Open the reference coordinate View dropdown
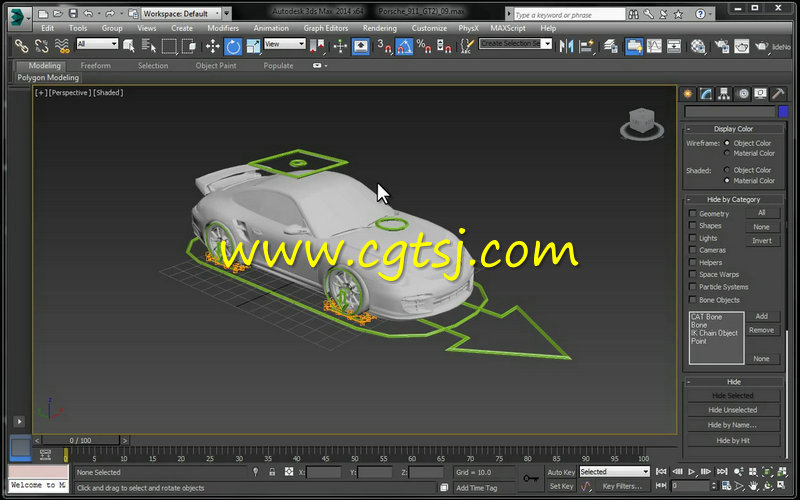This screenshot has width=800, height=500. click(284, 44)
